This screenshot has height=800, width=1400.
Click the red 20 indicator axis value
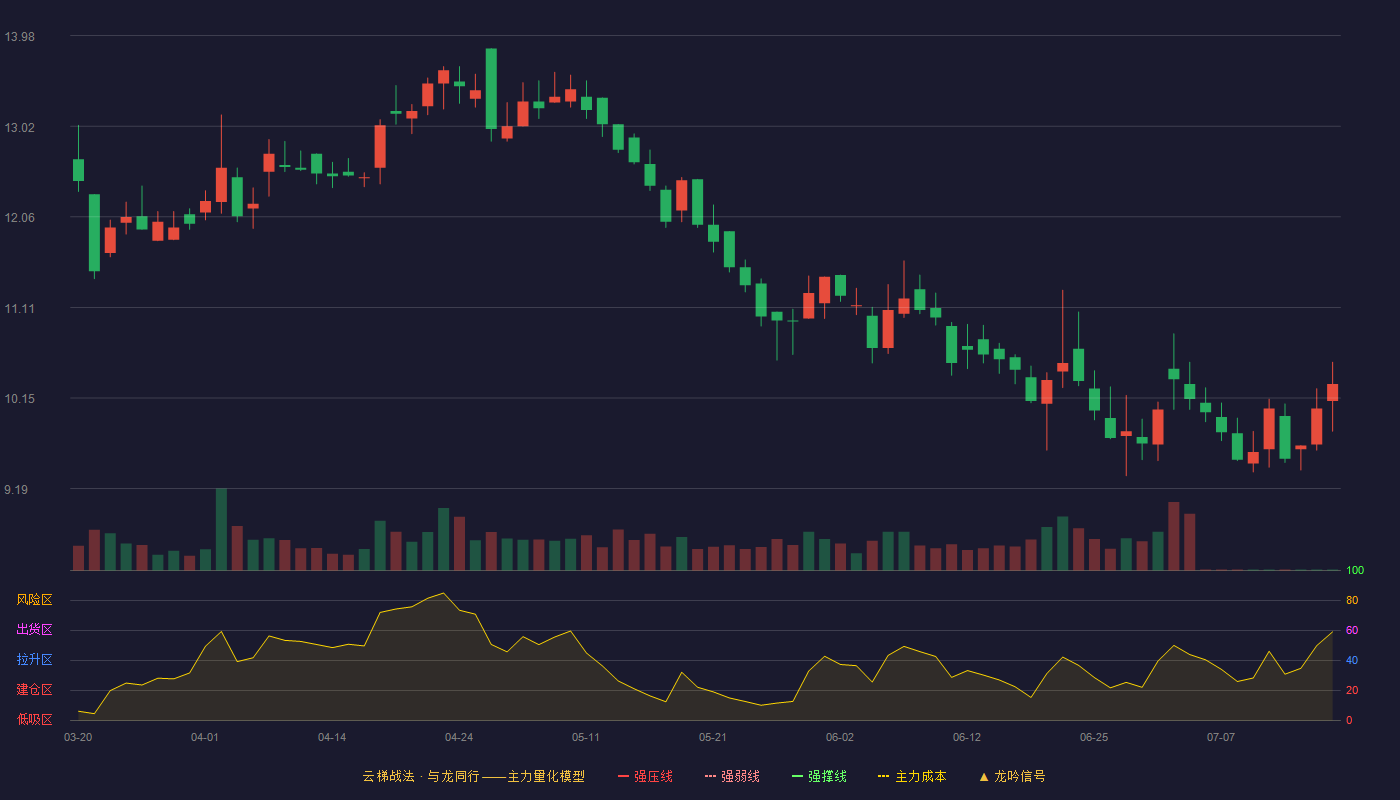point(1352,690)
